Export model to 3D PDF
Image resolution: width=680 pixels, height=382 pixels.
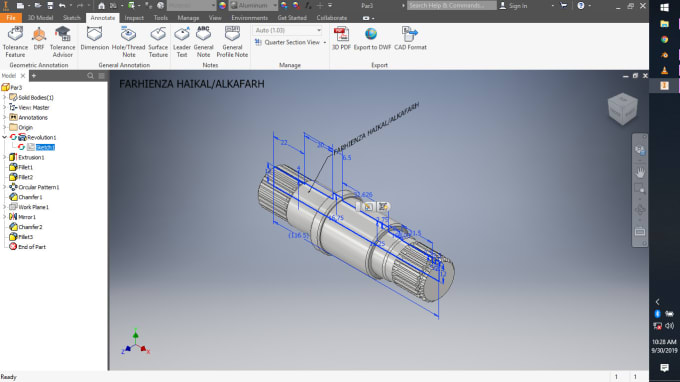click(341, 38)
